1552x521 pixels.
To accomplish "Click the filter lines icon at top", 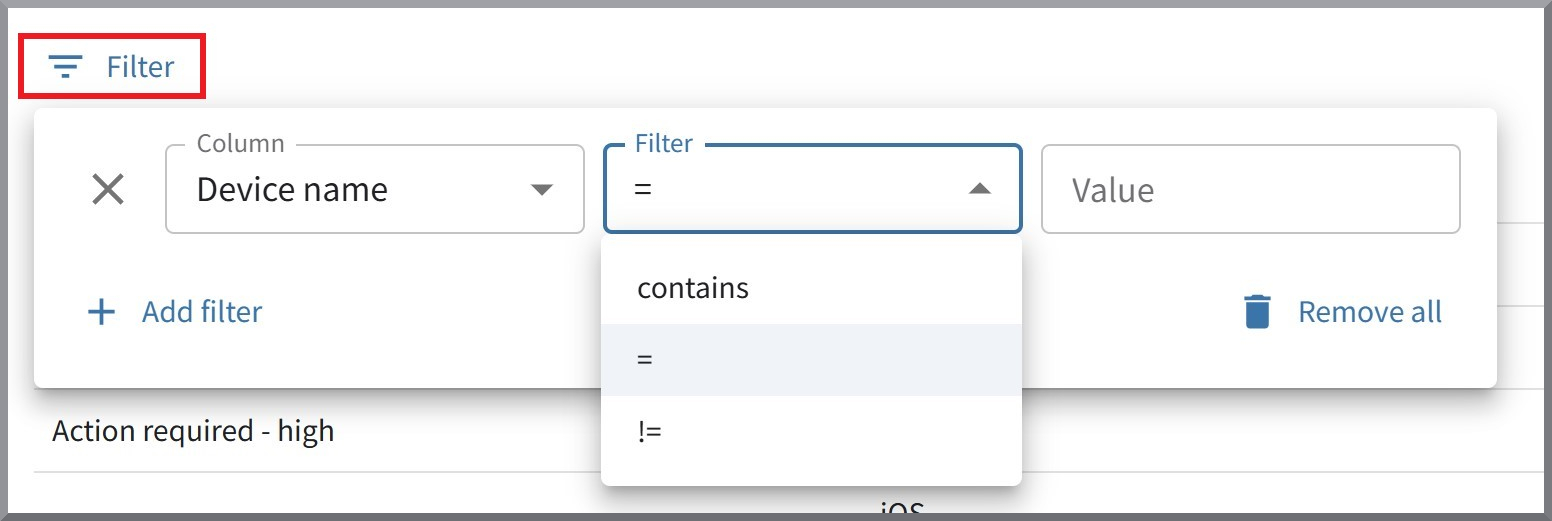I will (66, 67).
